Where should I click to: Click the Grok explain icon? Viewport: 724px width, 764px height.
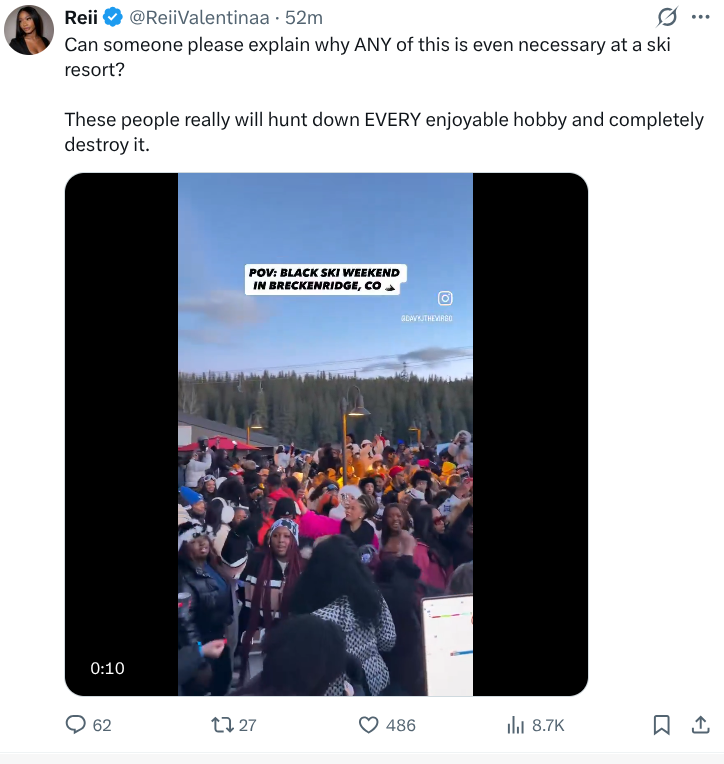pos(667,17)
